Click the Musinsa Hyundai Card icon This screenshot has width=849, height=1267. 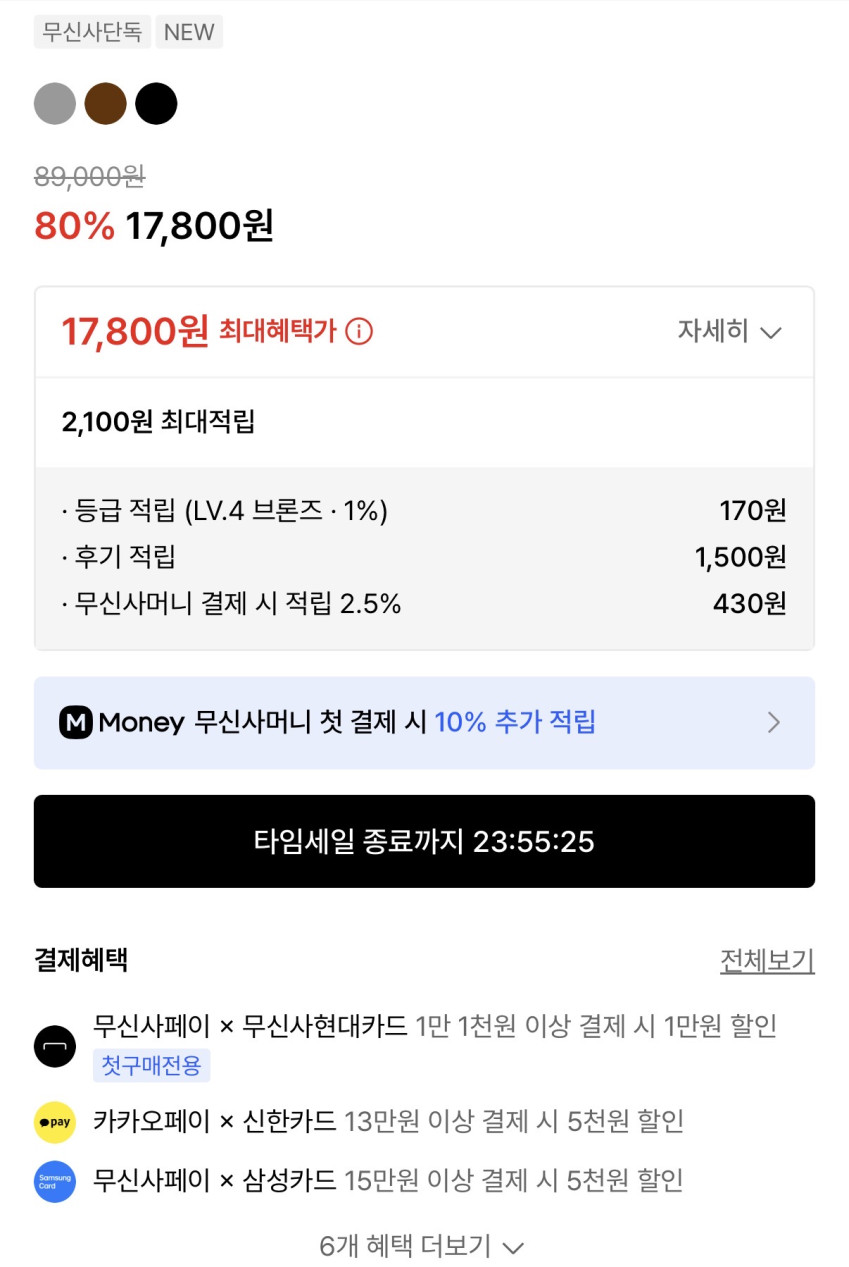(x=55, y=1047)
